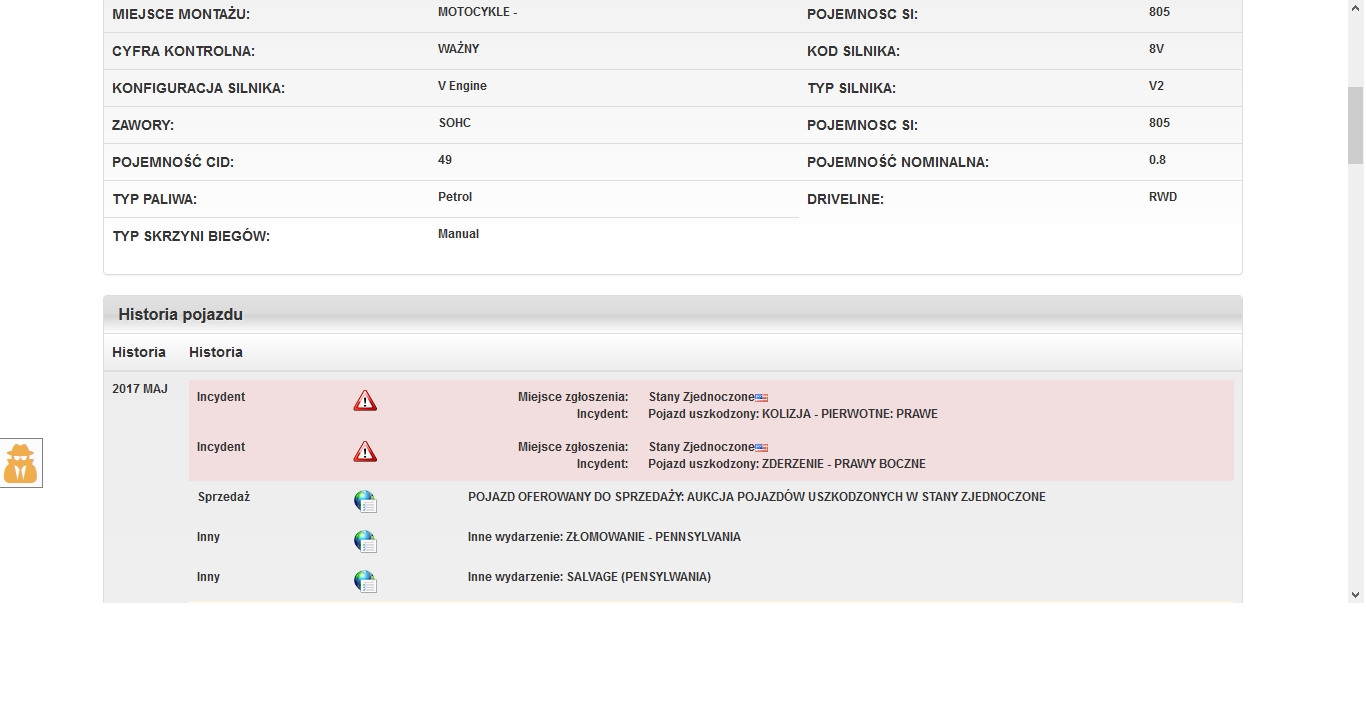Click the V Engine configuration value
Viewport: 1366px width, 728px height.
pos(462,86)
